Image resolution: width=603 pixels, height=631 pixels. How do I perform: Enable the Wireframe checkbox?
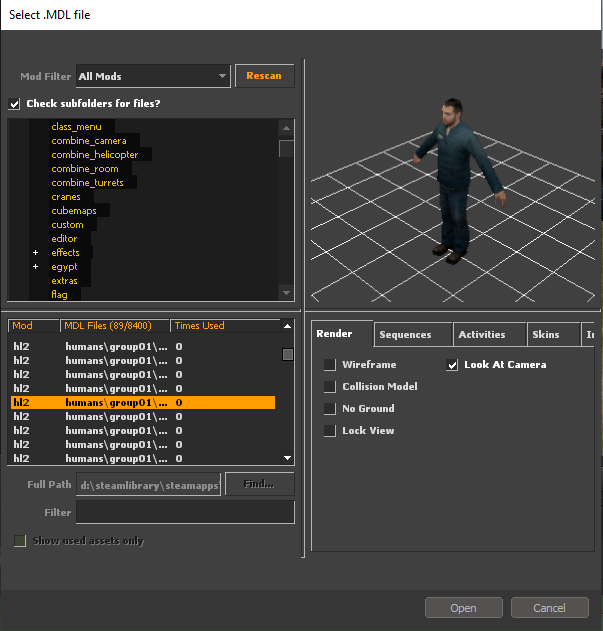[330, 365]
